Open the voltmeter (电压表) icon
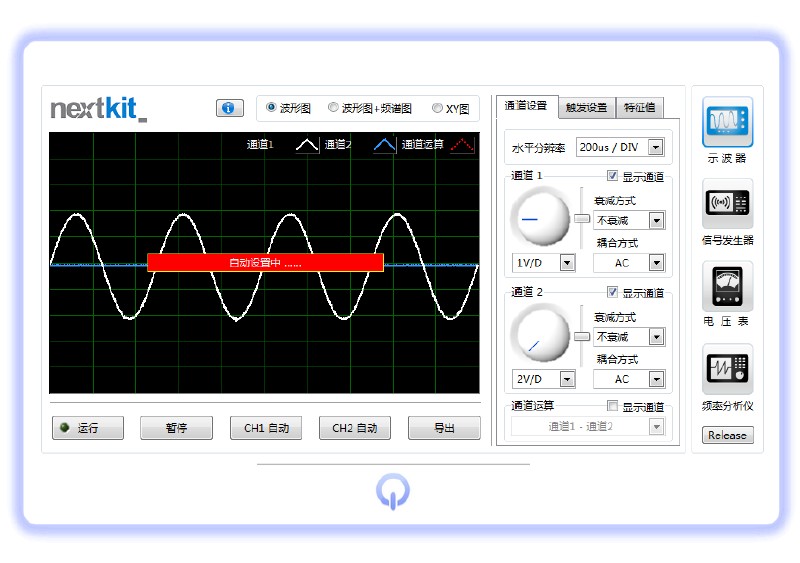 pyautogui.click(x=727, y=286)
